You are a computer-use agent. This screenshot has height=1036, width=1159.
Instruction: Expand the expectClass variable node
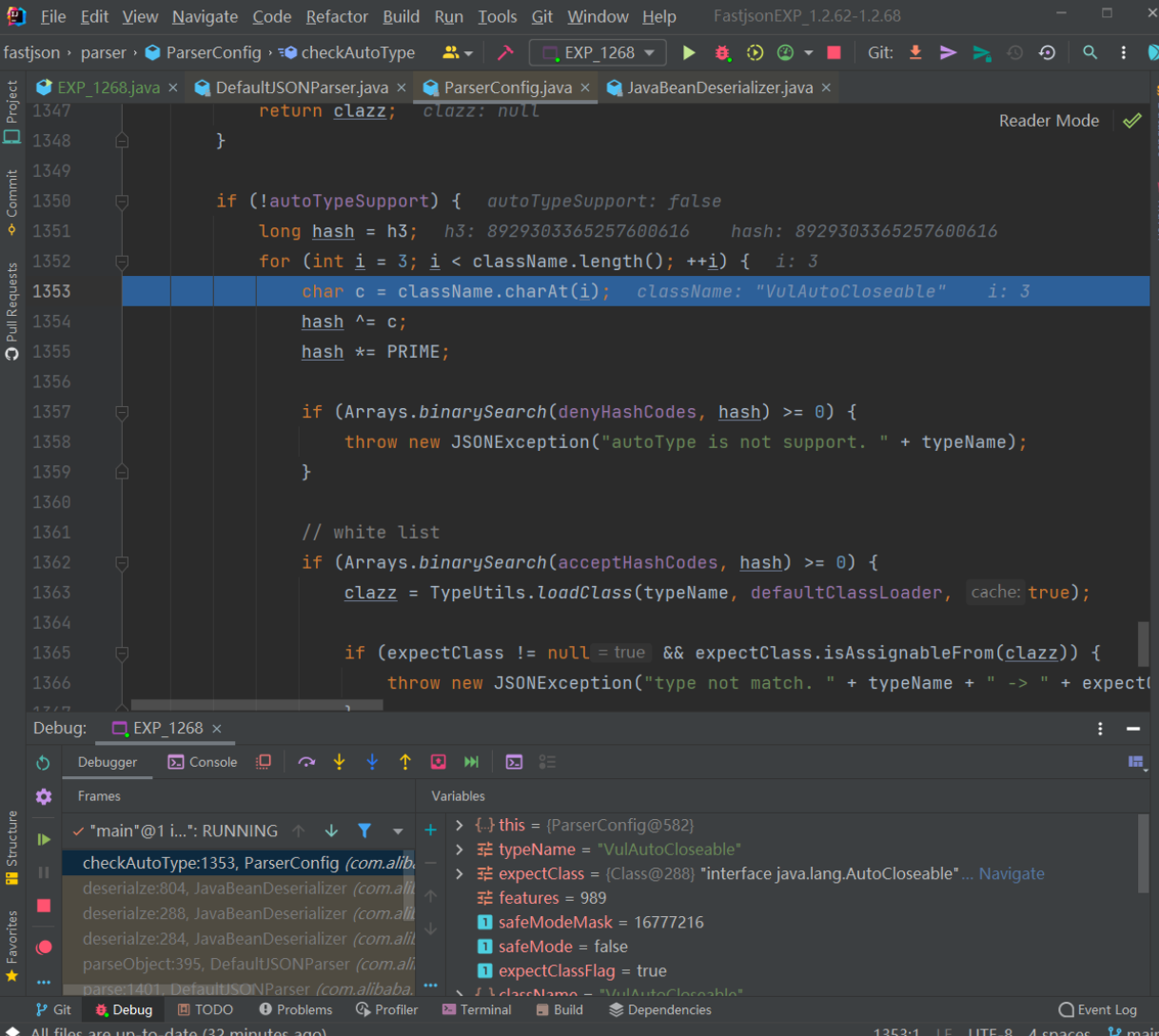click(460, 873)
